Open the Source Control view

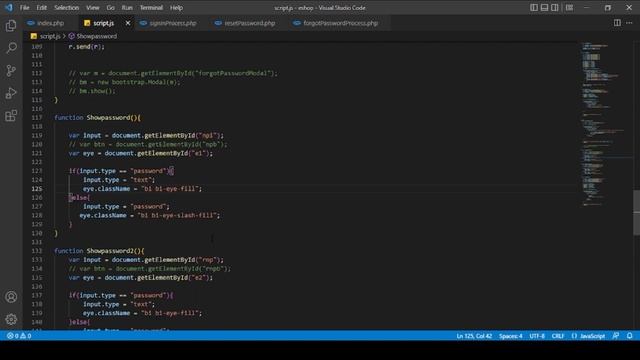[x=11, y=71]
